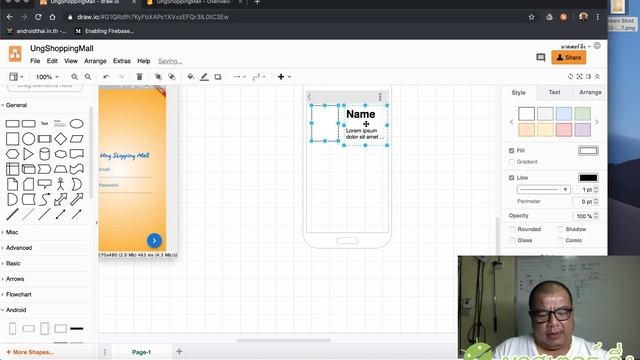The height and width of the screenshot is (360, 640).
Task: Pick the light green style swatch
Action: pos(582,114)
